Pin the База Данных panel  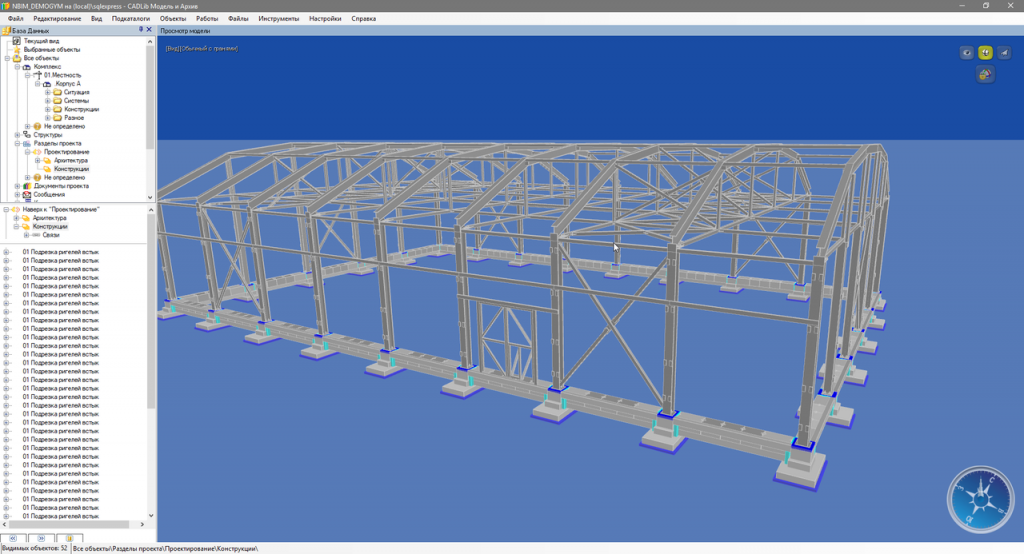pyautogui.click(x=140, y=30)
